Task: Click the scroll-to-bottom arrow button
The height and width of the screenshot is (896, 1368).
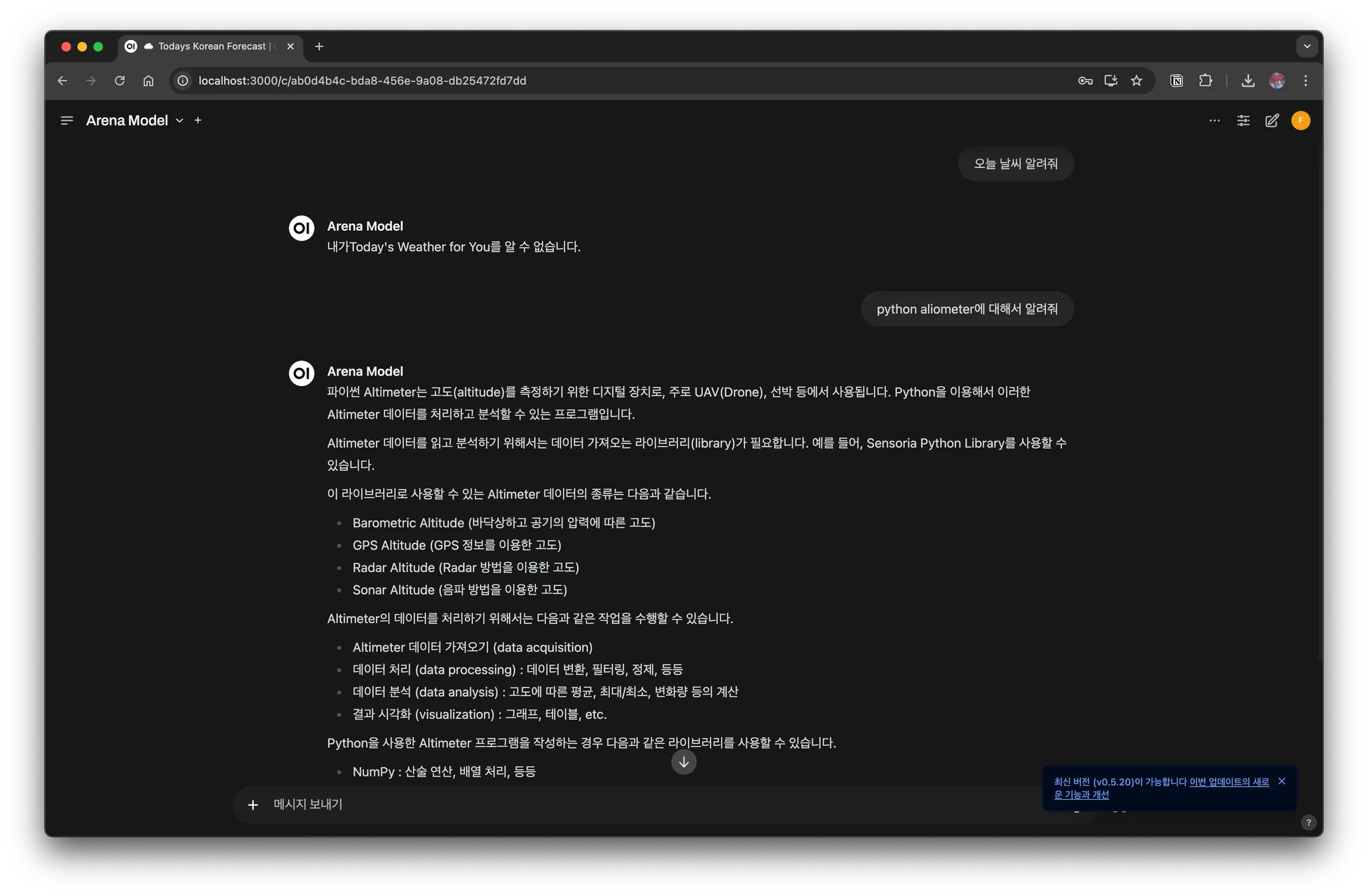Action: coord(683,762)
